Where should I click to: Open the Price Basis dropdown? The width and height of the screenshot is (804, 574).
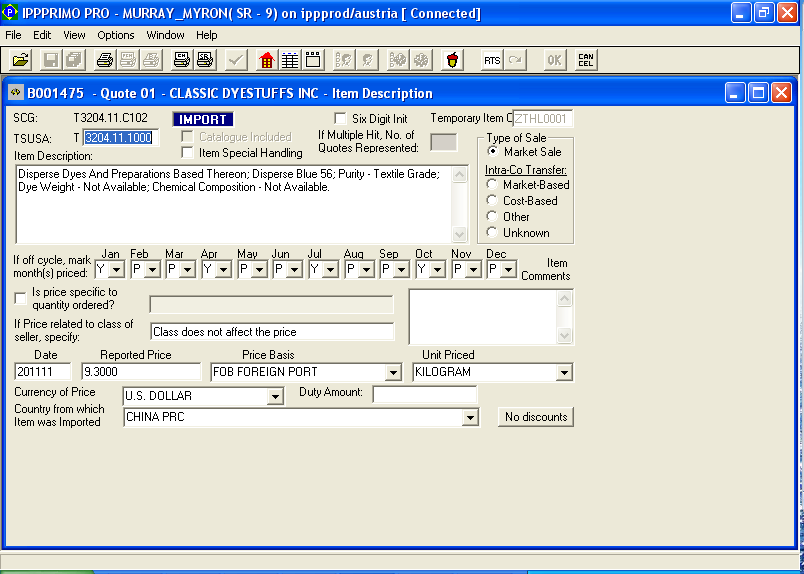click(392, 372)
